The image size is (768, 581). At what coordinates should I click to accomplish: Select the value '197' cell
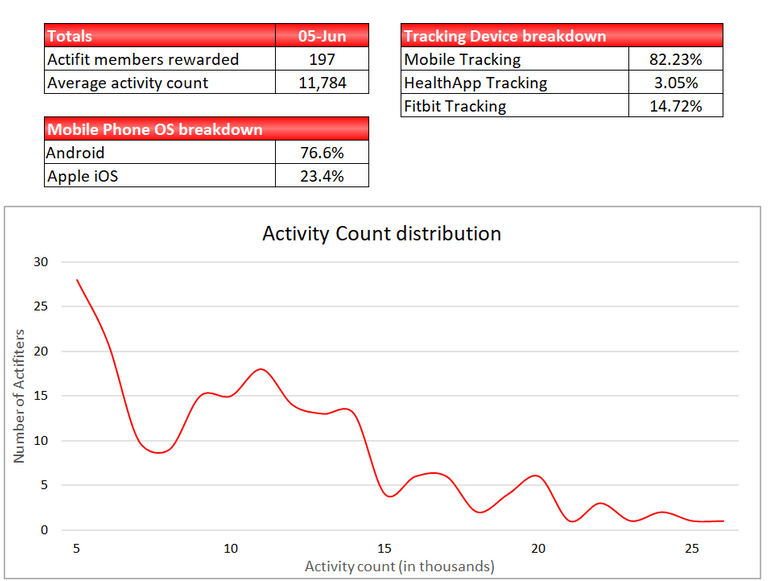[x=322, y=59]
